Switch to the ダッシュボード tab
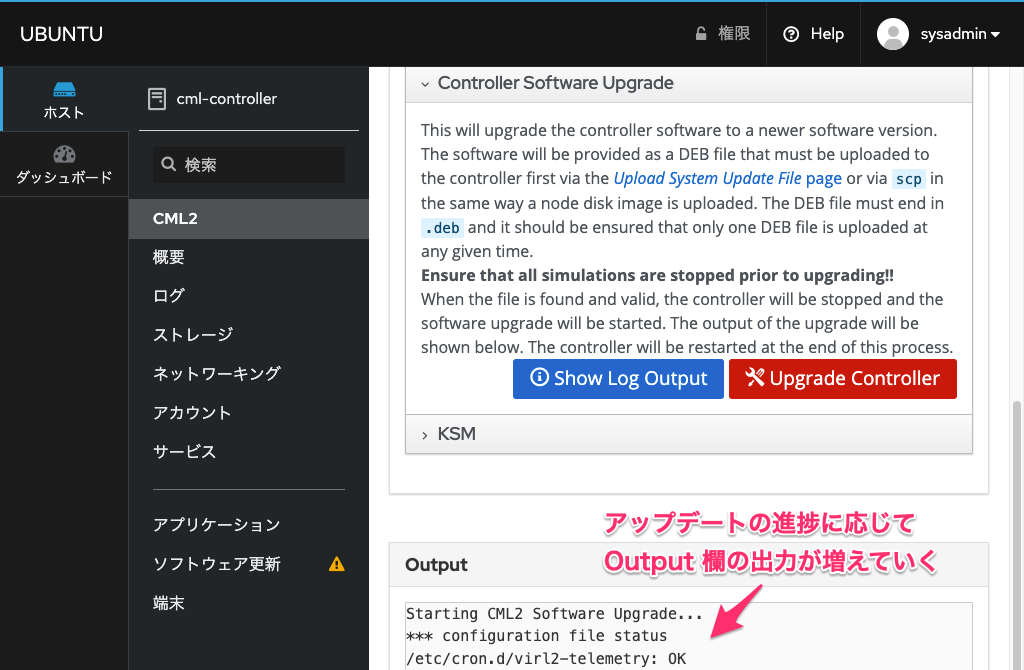Viewport: 1024px width, 670px height. (x=64, y=165)
